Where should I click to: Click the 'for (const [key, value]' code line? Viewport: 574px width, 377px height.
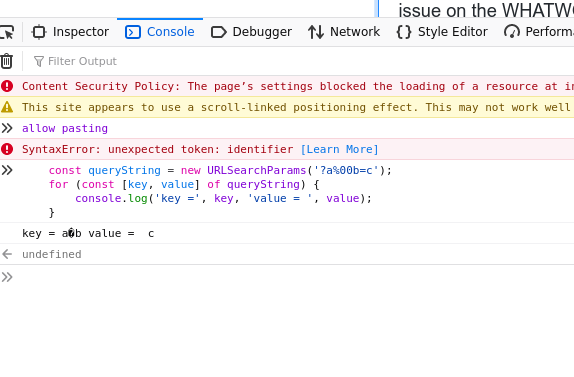point(184,184)
